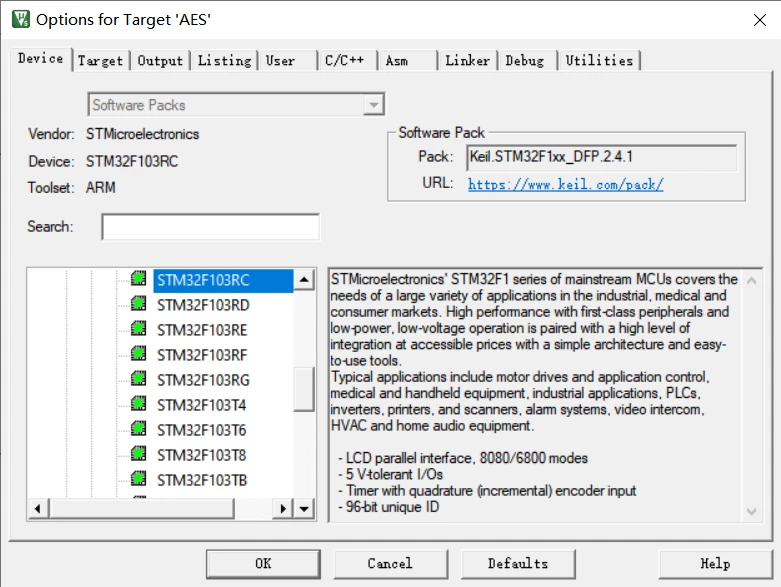The width and height of the screenshot is (781, 587).
Task: Open Help for this dialog
Action: [x=715, y=564]
